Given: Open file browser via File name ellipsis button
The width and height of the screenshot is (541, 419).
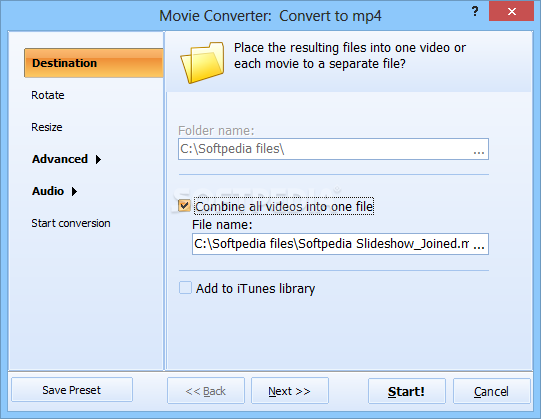Looking at the screenshot, I should 479,244.
